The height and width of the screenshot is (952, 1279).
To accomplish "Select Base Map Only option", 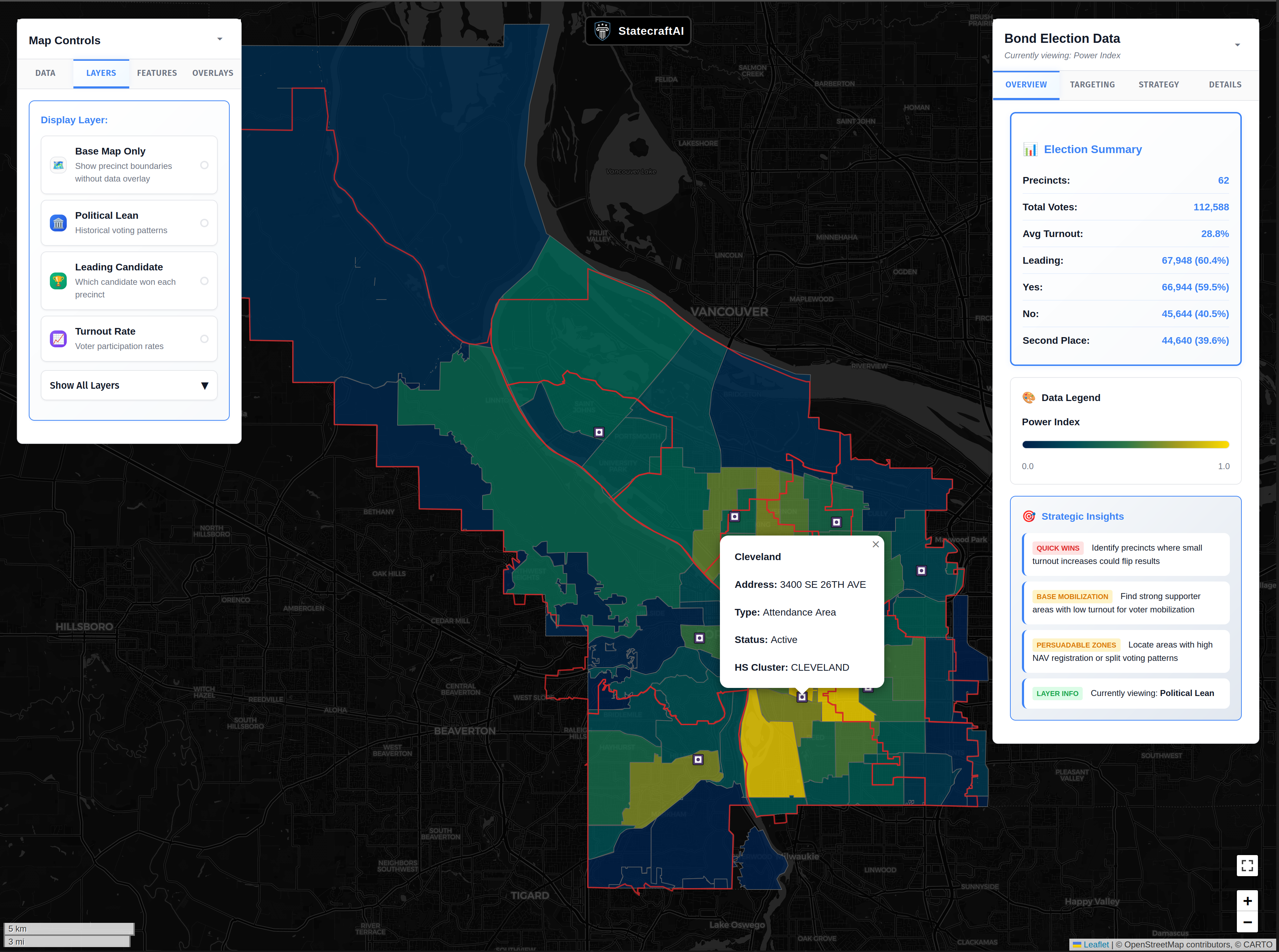I will pos(205,165).
